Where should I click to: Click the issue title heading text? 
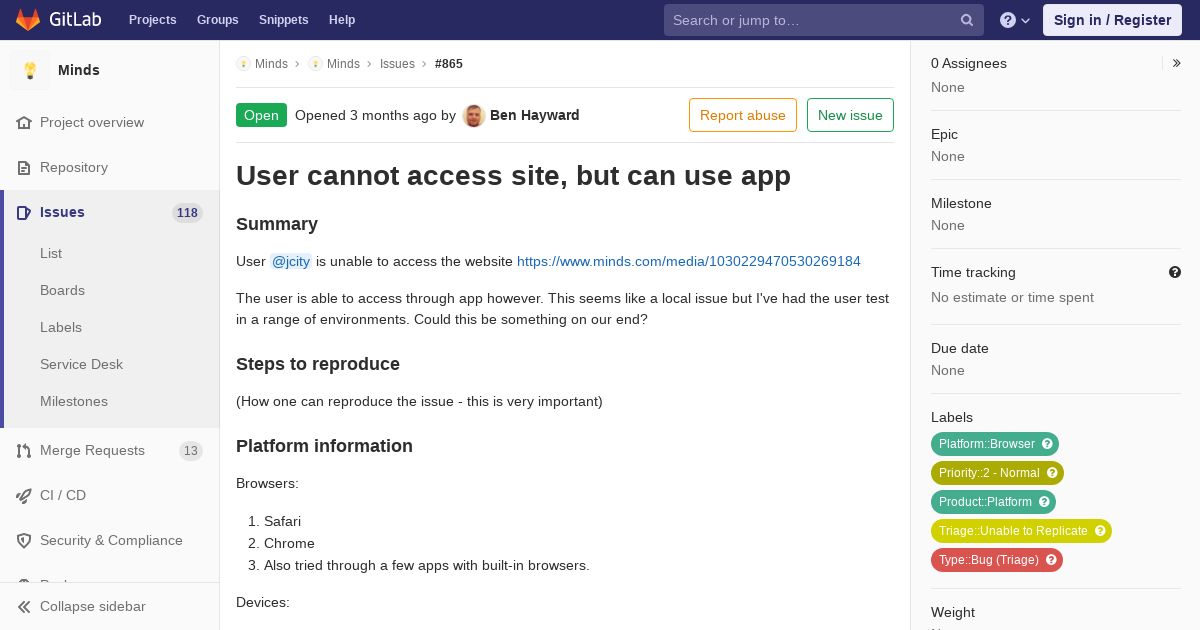tap(513, 175)
